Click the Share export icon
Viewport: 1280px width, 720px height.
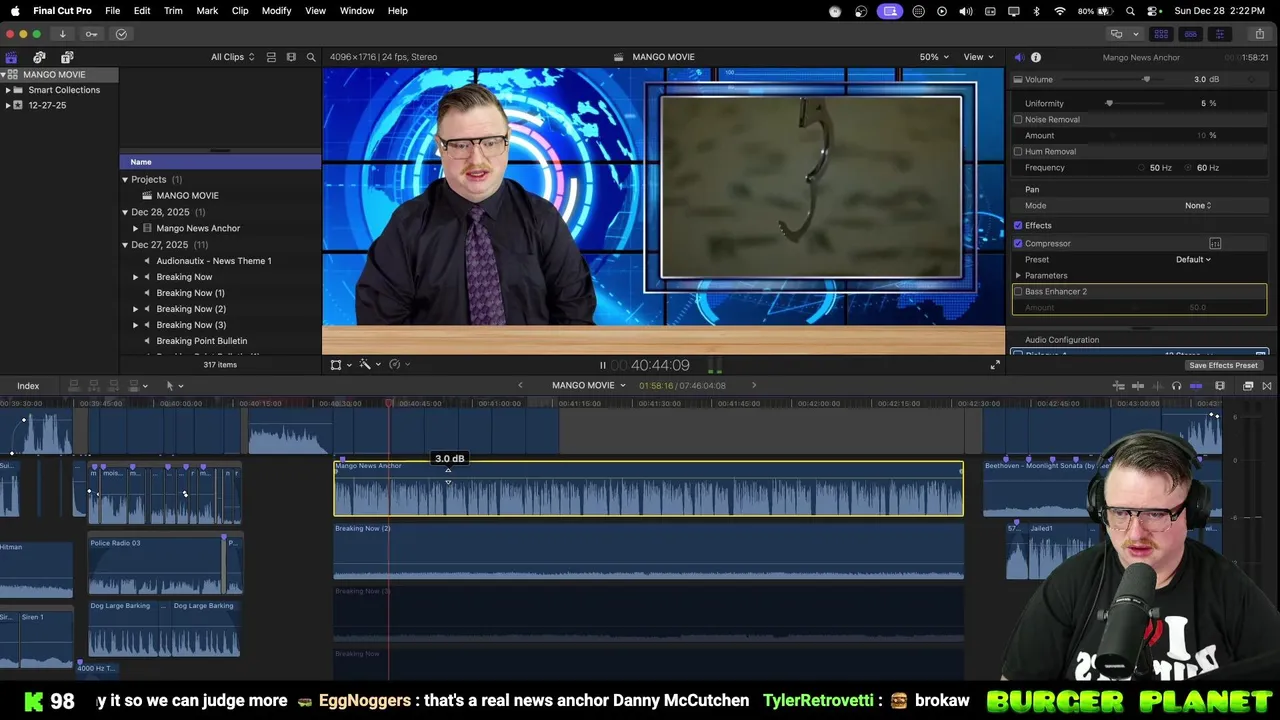point(1259,34)
